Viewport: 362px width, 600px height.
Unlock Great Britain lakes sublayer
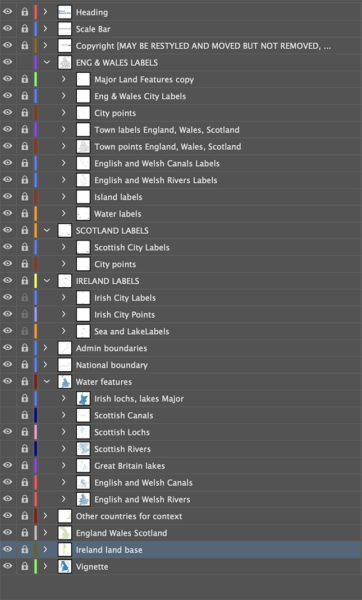pyautogui.click(x=24, y=466)
